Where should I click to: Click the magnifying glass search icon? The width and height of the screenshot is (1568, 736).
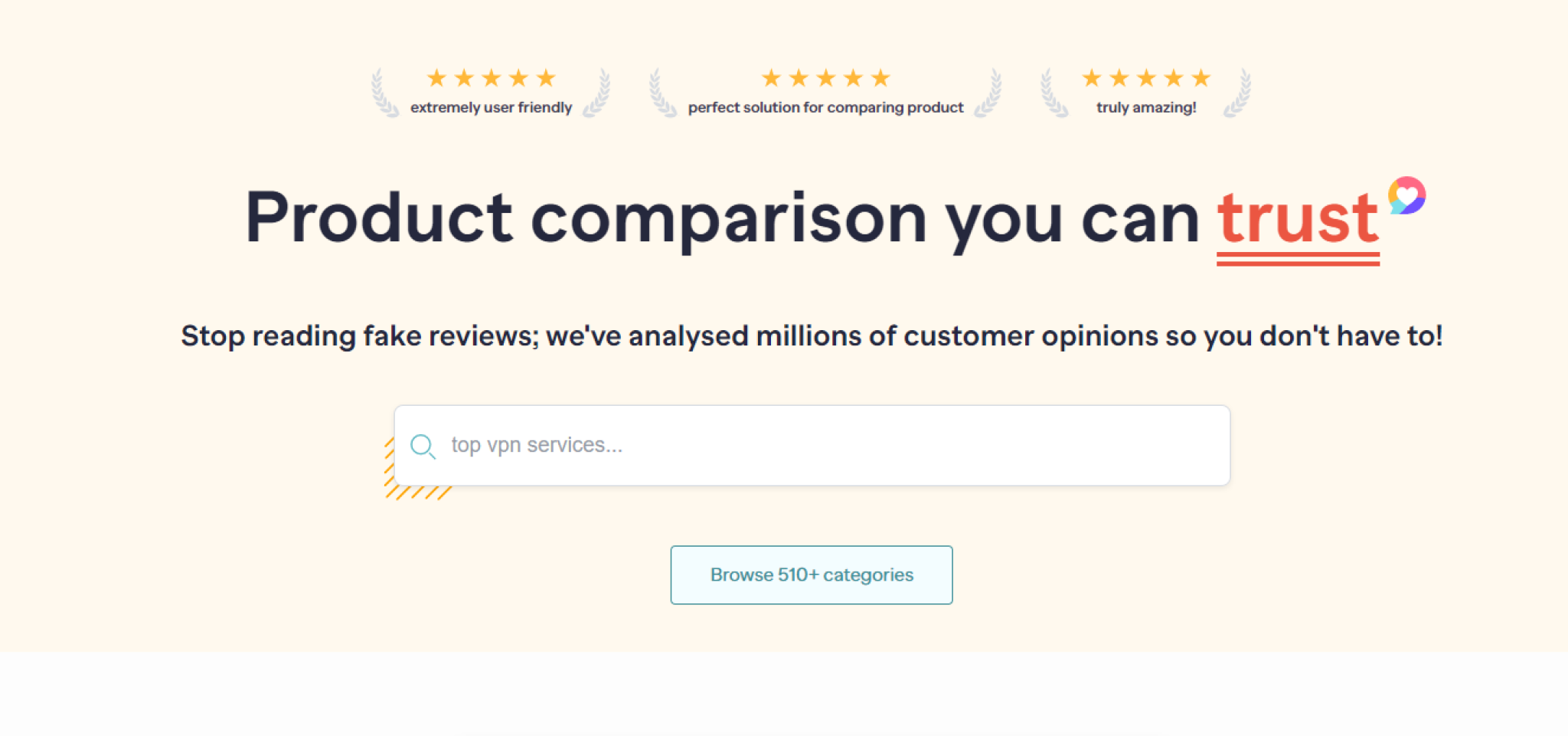click(x=423, y=446)
